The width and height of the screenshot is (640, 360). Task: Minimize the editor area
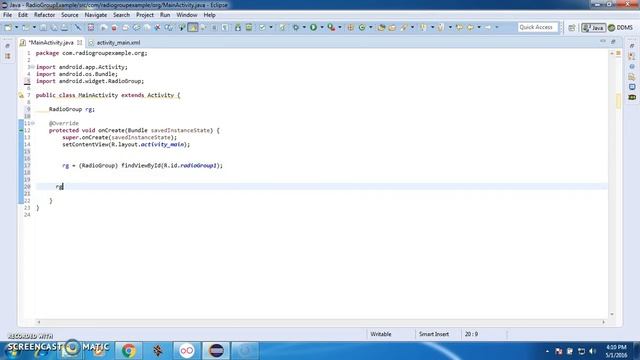click(x=603, y=42)
